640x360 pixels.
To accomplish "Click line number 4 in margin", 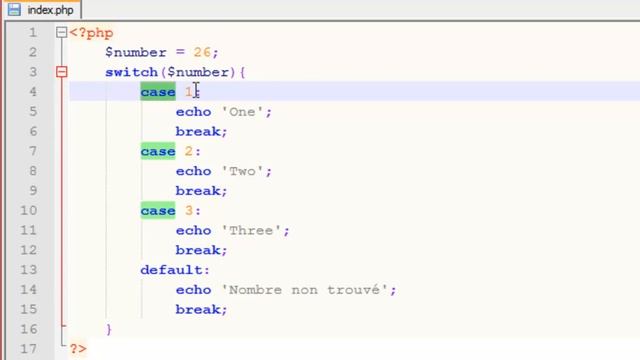I will coord(33,92).
